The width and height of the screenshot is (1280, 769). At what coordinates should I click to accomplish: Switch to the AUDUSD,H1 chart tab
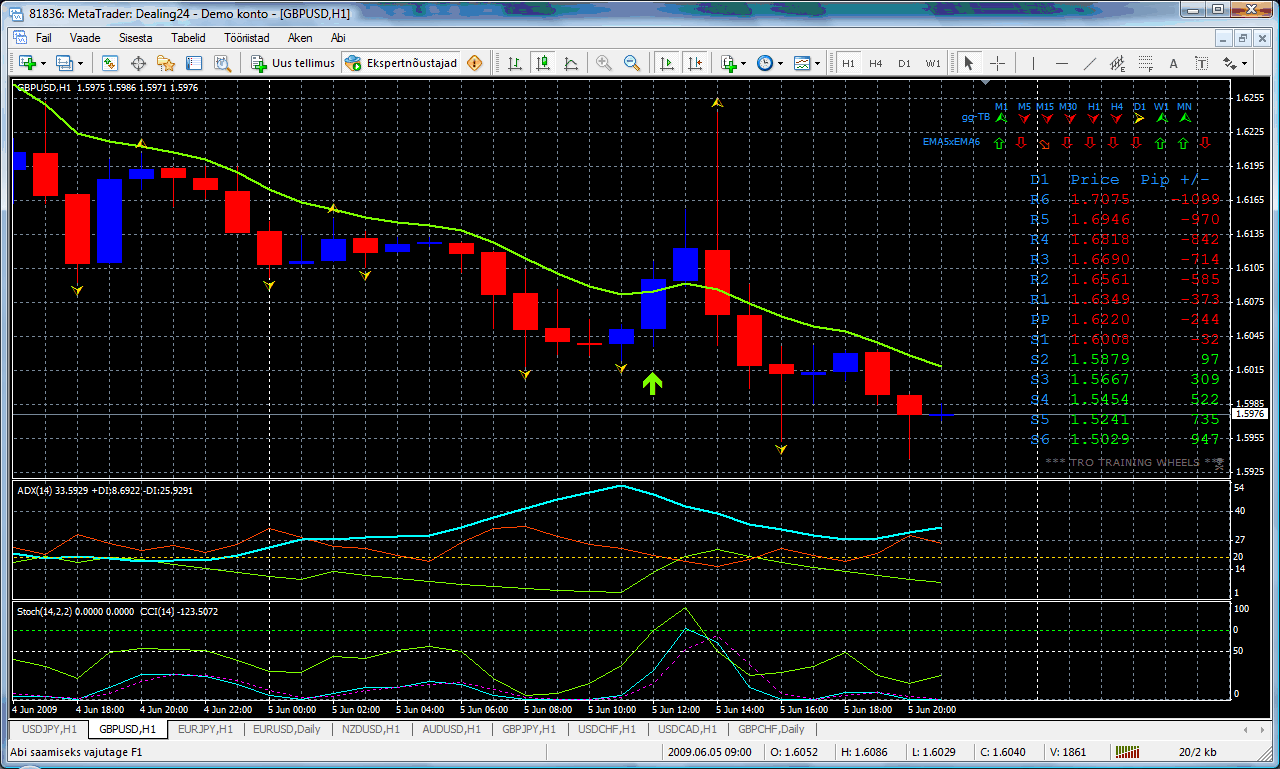pos(451,729)
